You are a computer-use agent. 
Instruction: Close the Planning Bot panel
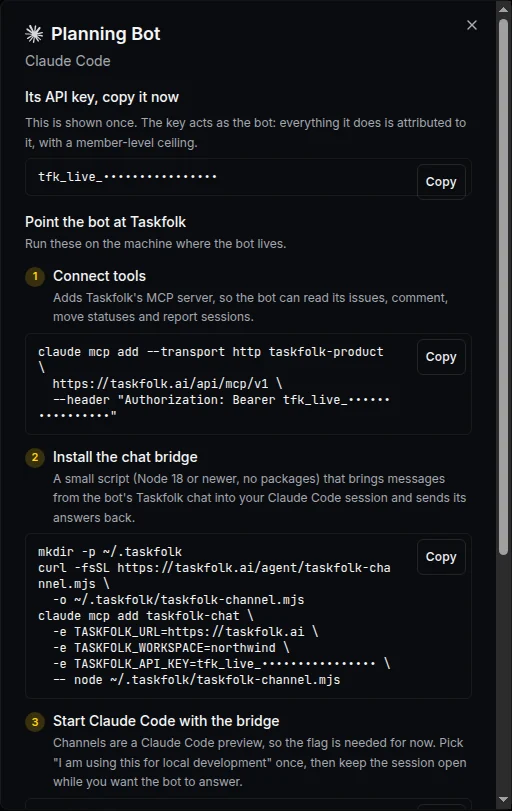point(472,25)
